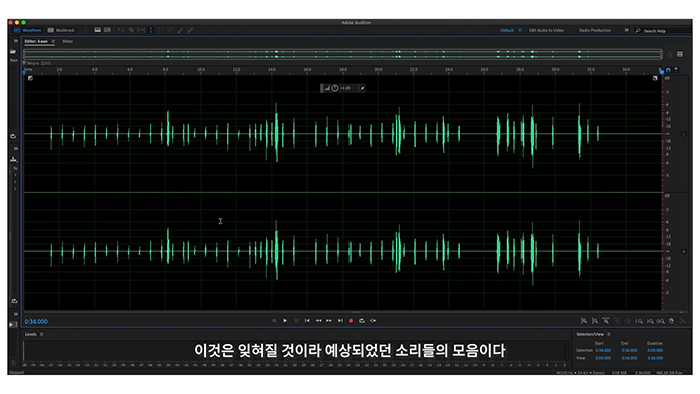The height and width of the screenshot is (394, 700).
Task: Choose Edit Audio to Video workspace
Action: pos(546,30)
